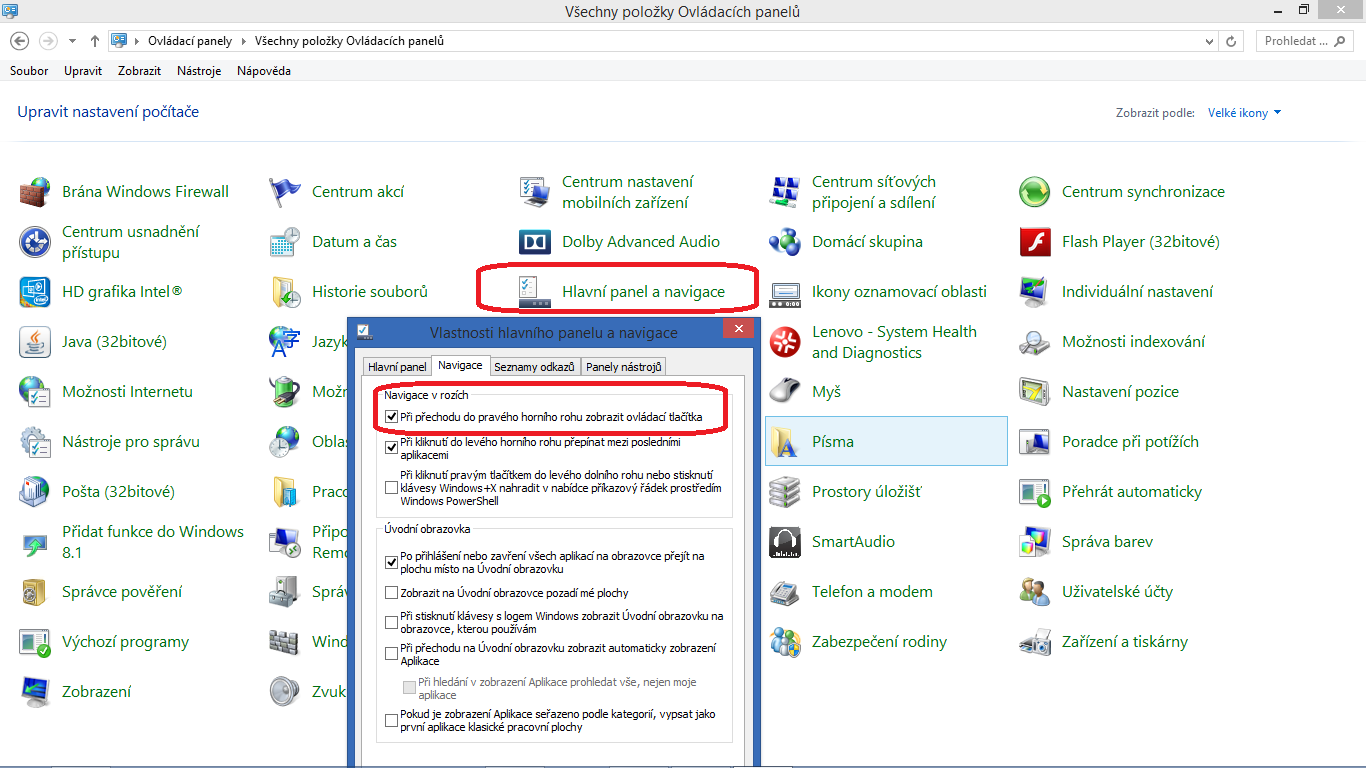Screen dimensions: 1366x768
Task: Select the Navigace tab
Action: point(460,365)
